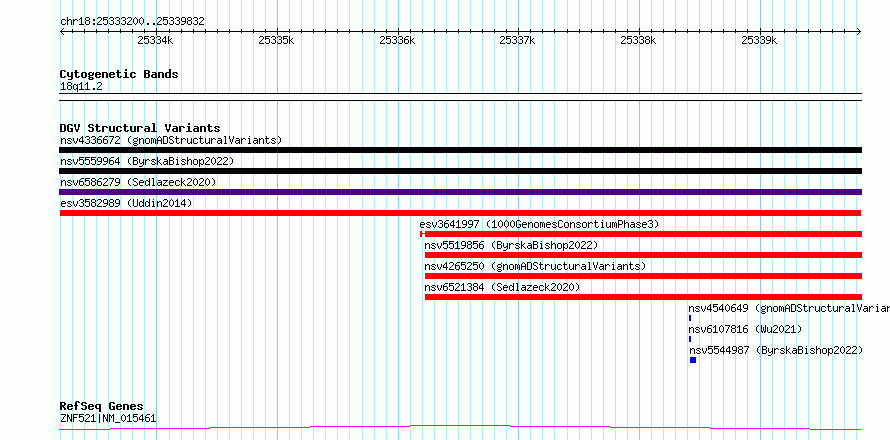The image size is (890, 440).
Task: Click the Cytogenetic Bands track title
Action: [x=119, y=74]
